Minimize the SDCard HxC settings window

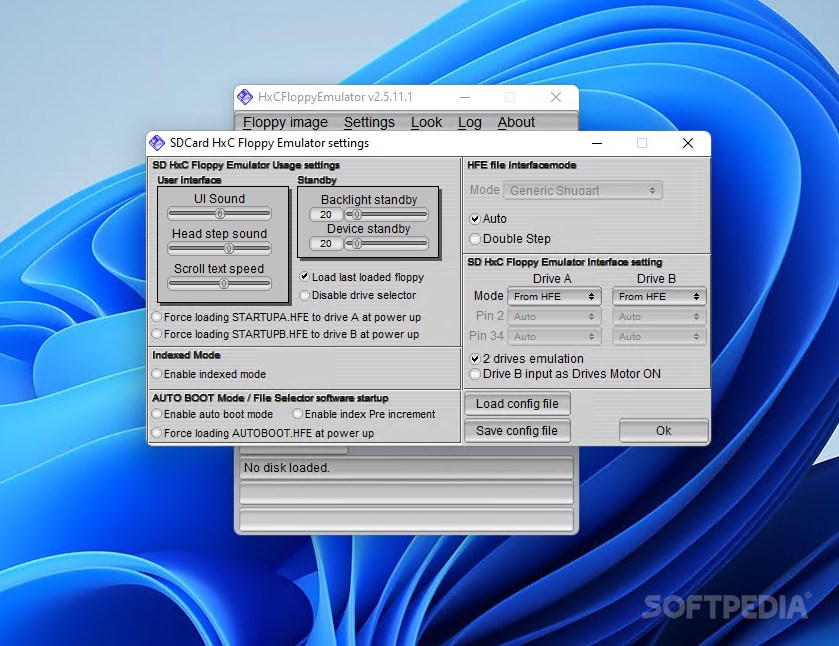point(597,143)
